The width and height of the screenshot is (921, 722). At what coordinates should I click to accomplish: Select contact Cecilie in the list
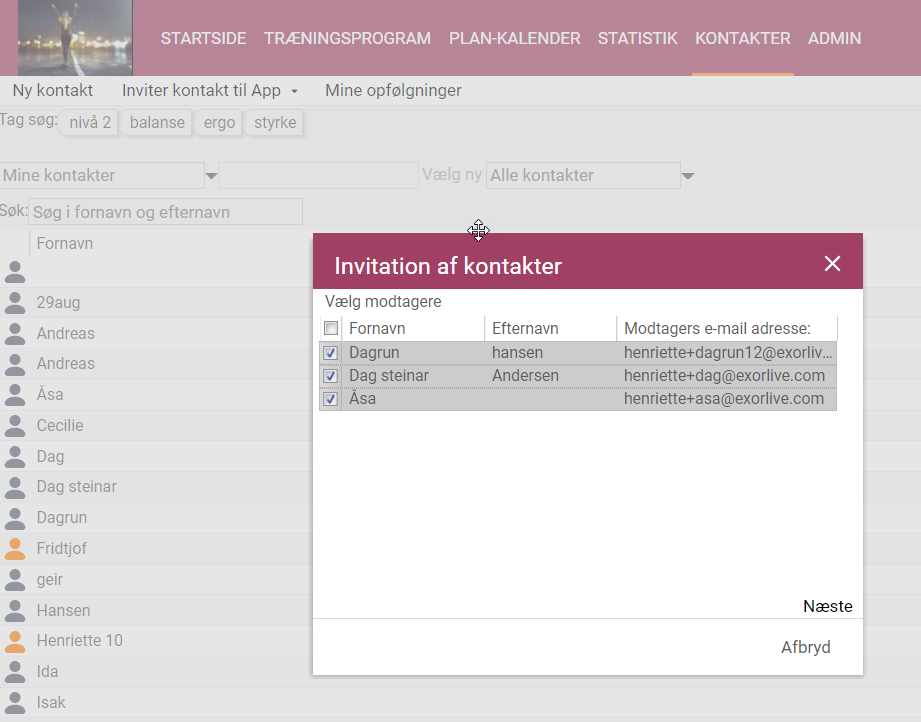point(60,425)
